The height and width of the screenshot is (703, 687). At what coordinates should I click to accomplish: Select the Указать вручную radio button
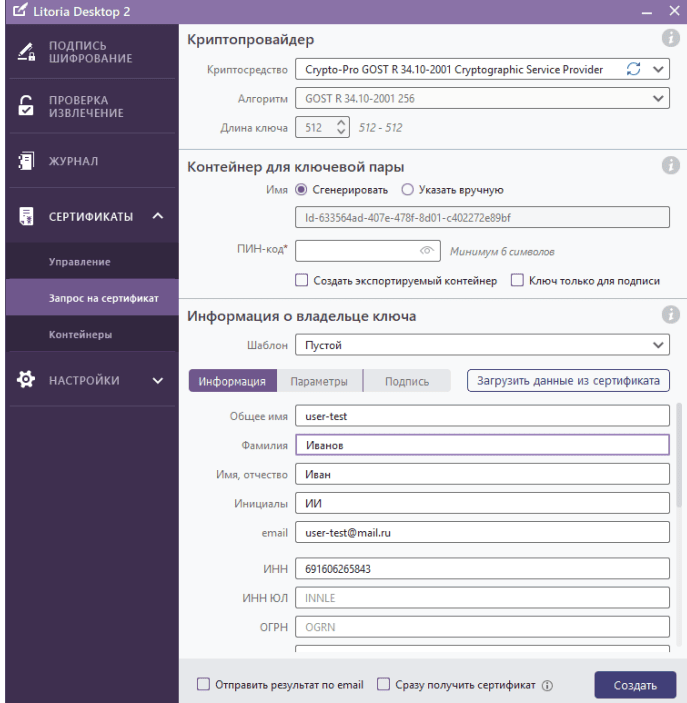click(x=407, y=189)
